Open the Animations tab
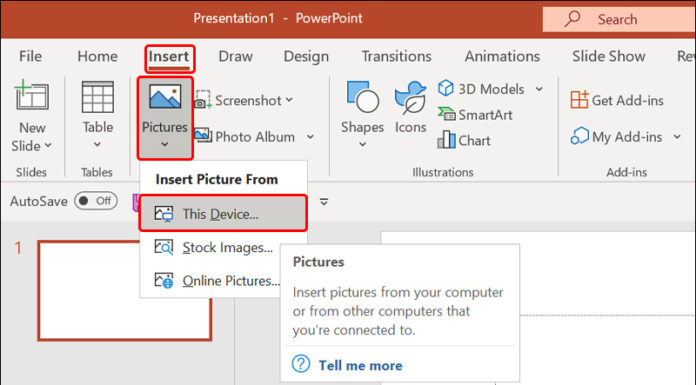 coord(502,56)
